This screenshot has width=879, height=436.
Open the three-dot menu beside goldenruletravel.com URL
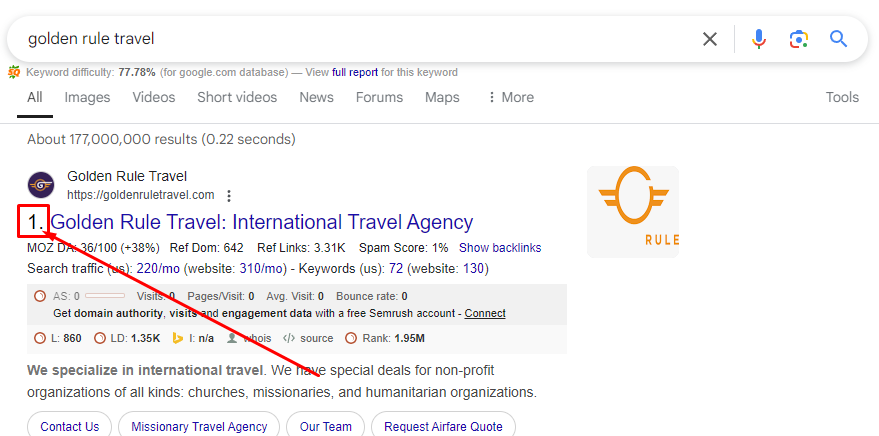click(228, 196)
